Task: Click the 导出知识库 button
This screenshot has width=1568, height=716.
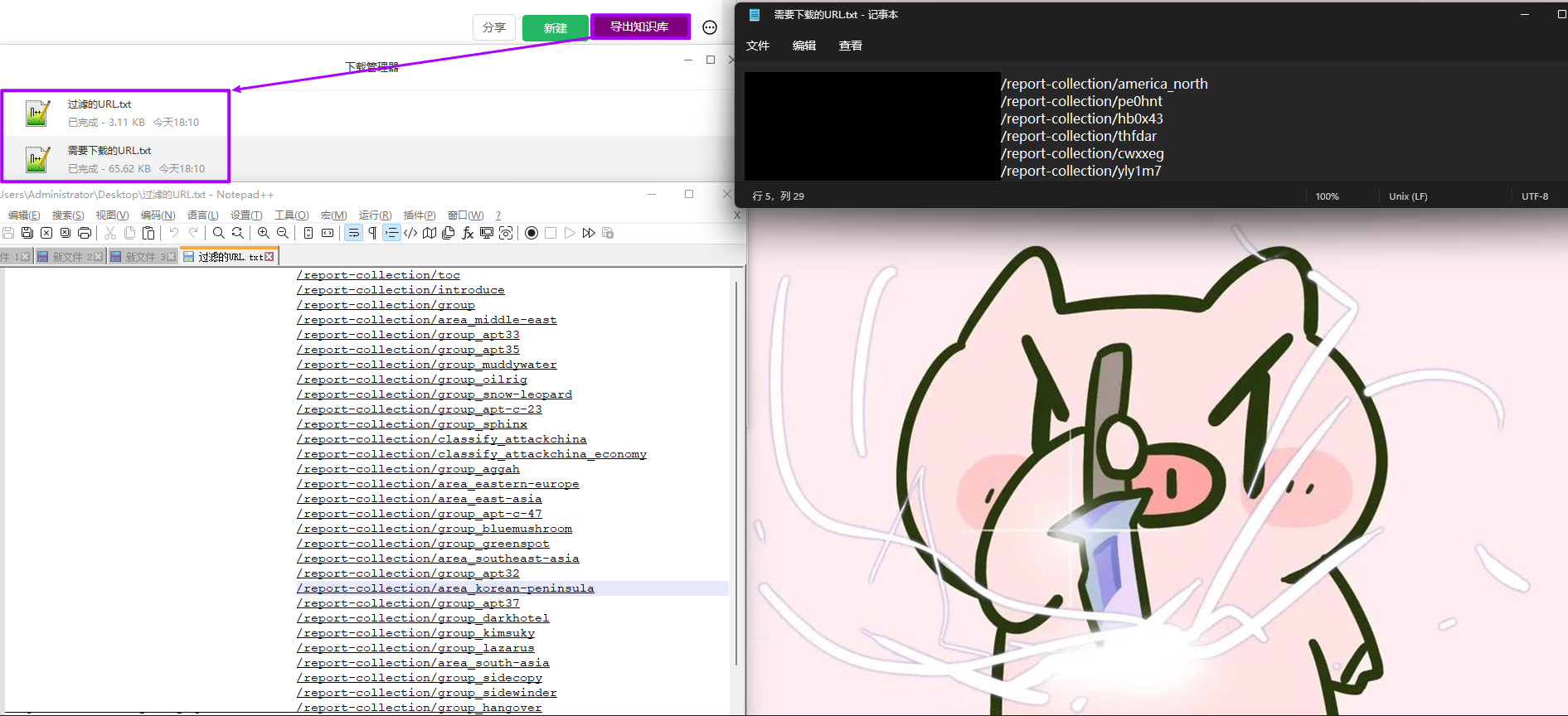Action: point(639,27)
